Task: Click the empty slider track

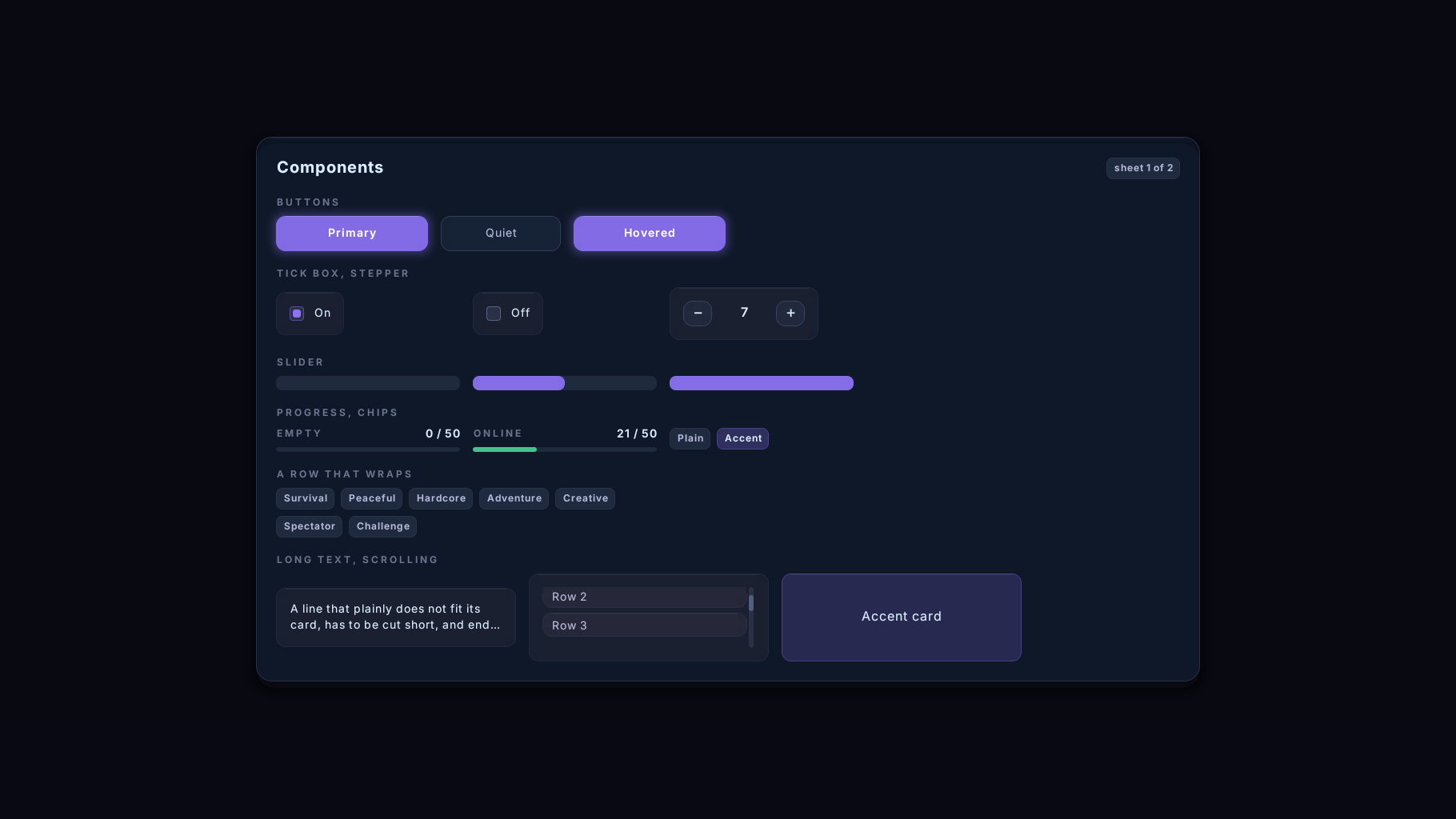Action: 368,383
